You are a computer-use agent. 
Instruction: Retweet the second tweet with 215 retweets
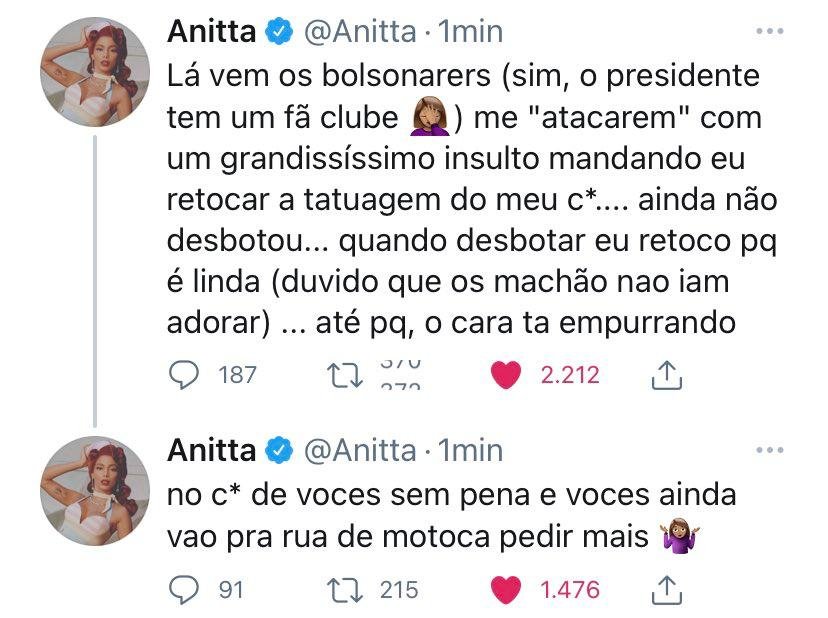tap(345, 590)
